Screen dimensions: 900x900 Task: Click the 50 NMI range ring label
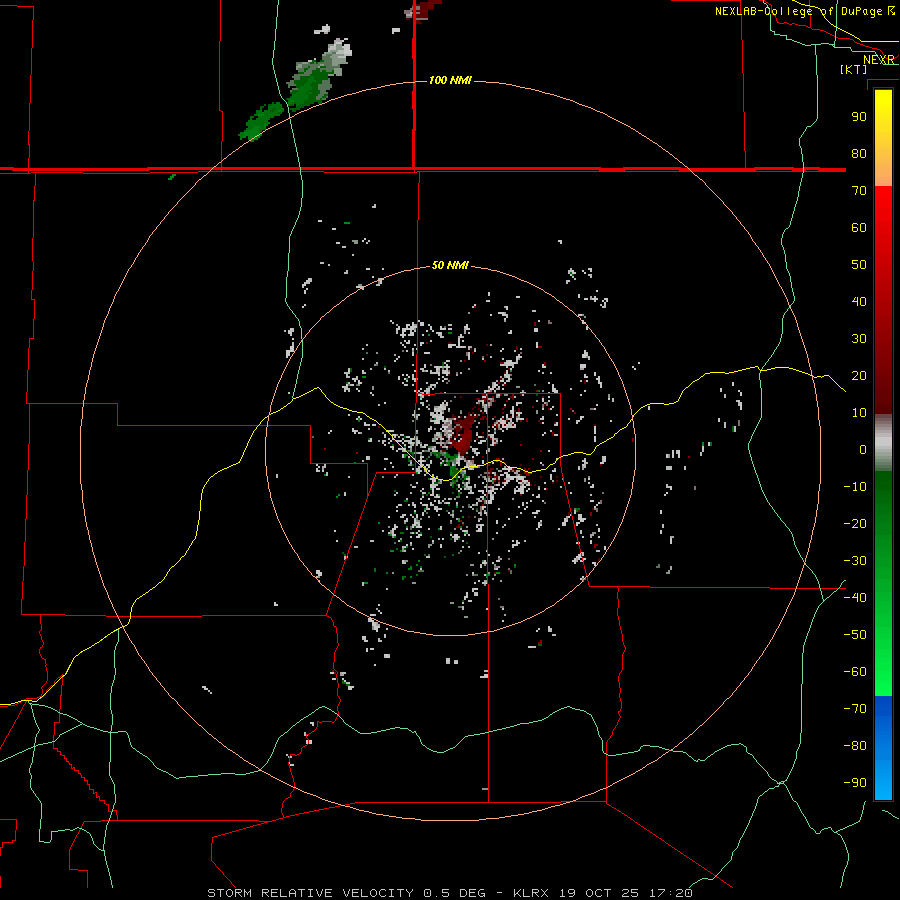click(x=450, y=265)
